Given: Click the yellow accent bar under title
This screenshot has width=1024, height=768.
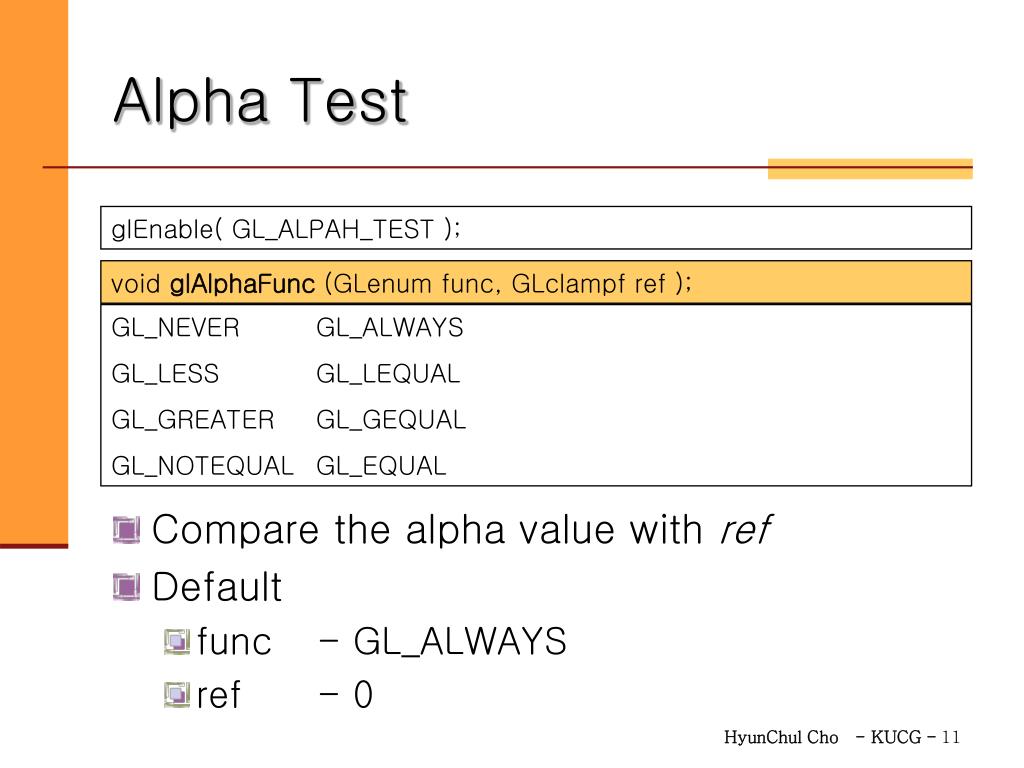Looking at the screenshot, I should [870, 168].
